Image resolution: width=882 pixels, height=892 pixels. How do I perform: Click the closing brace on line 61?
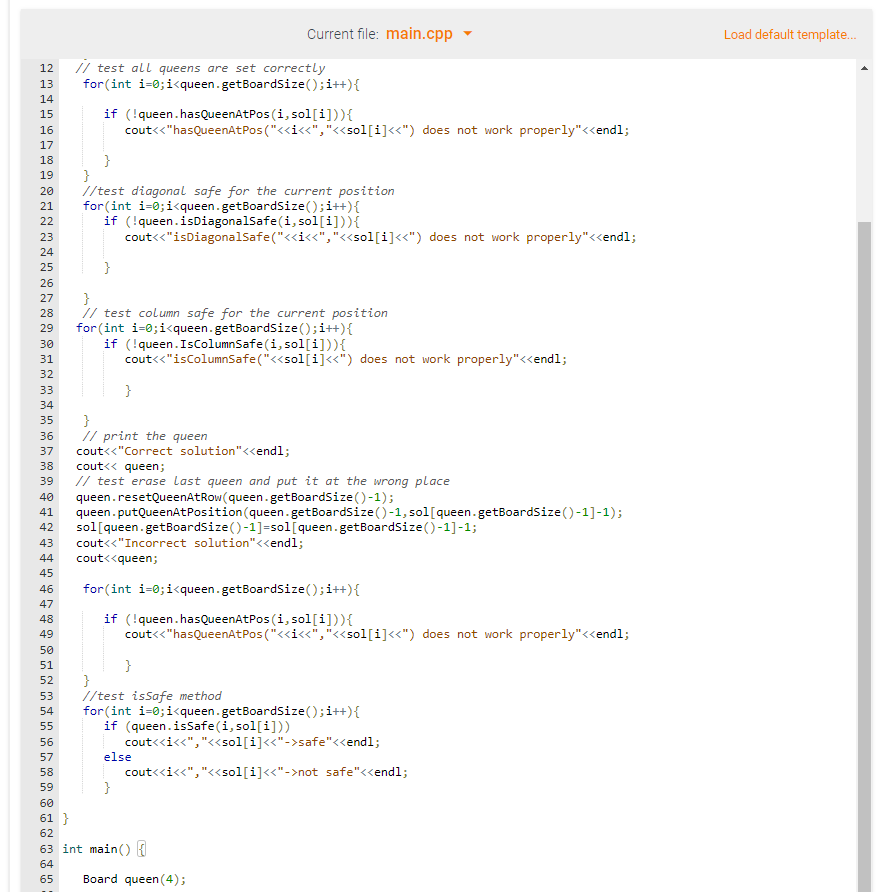(65, 818)
